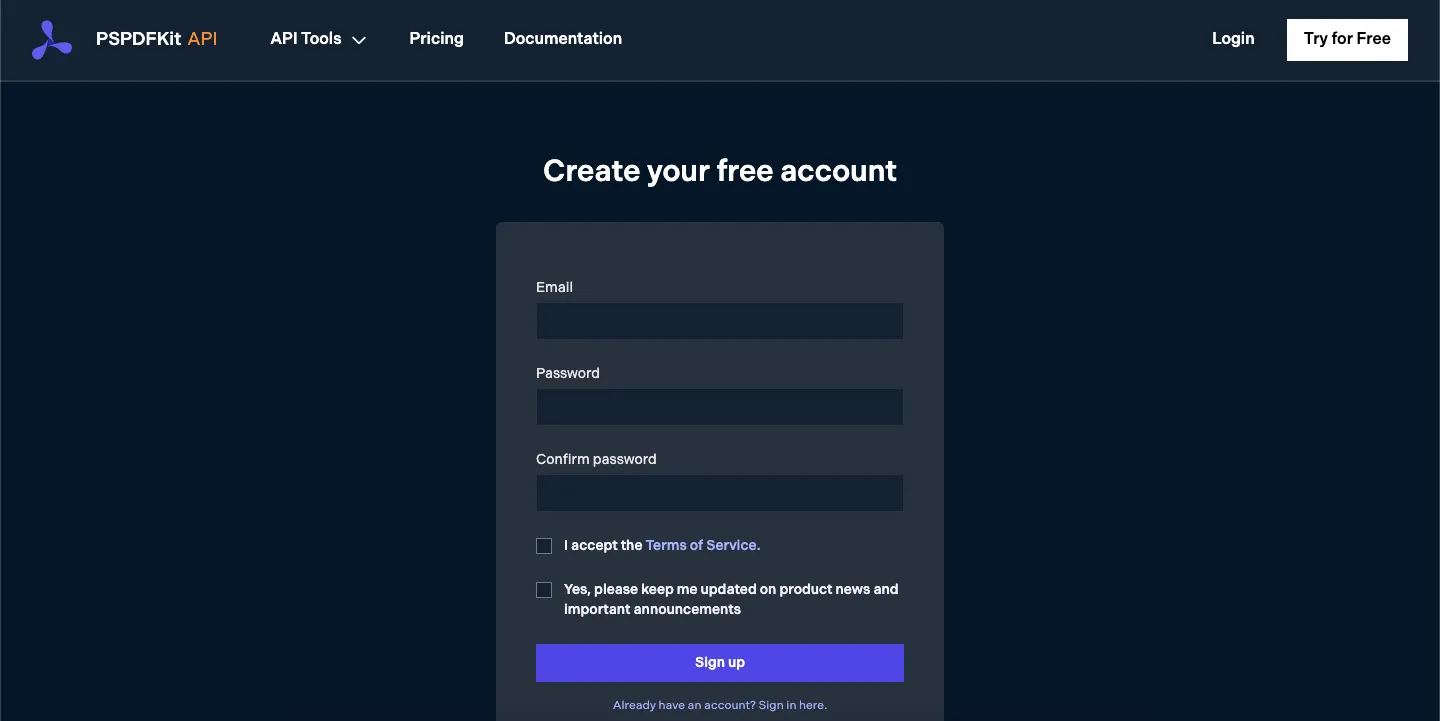This screenshot has width=1440, height=721.
Task: Click the Email field label
Action: click(554, 287)
